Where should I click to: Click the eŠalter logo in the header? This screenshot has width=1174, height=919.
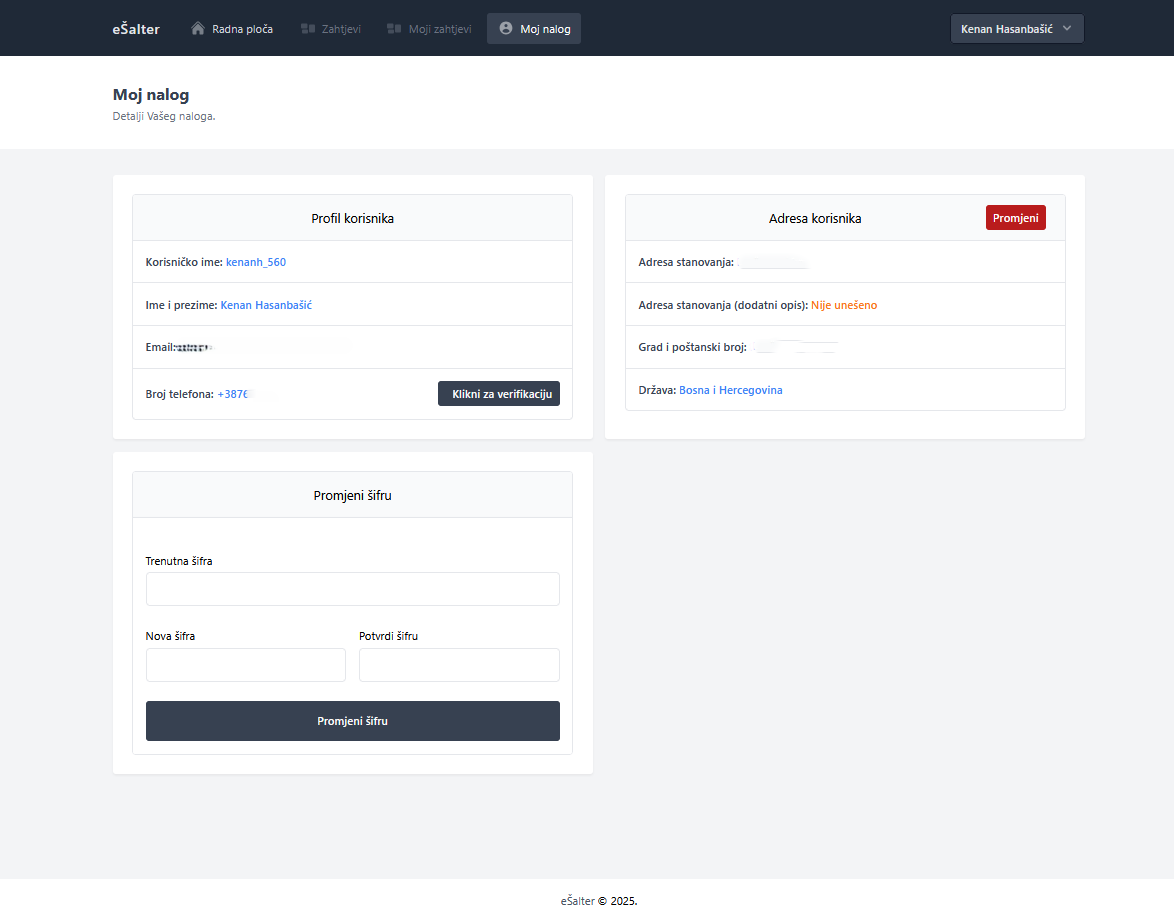pos(136,29)
